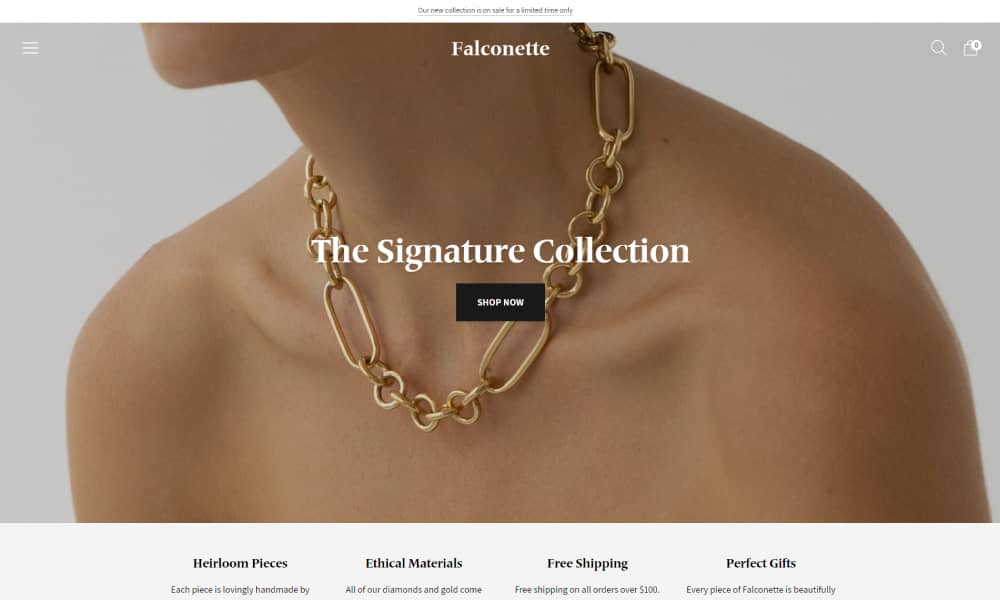Viewport: 1000px width, 600px height.
Task: Click the Free Shipping heading
Action: point(587,563)
